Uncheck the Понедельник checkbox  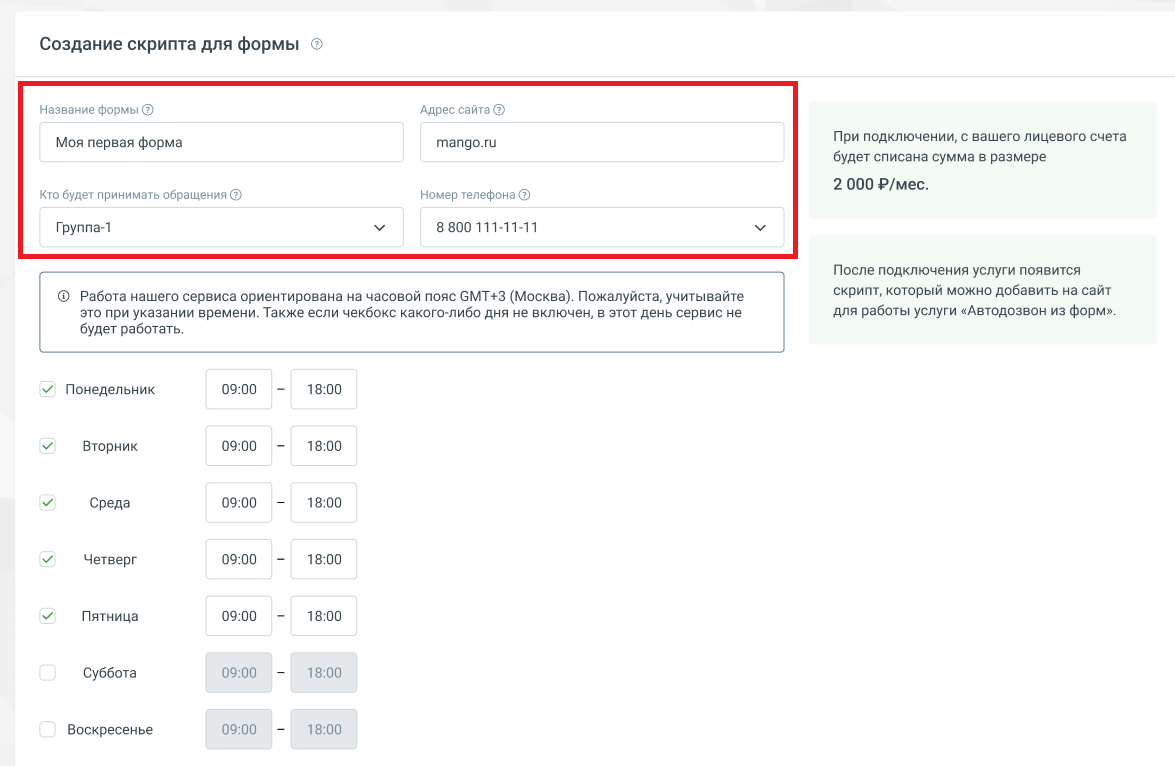(x=47, y=389)
